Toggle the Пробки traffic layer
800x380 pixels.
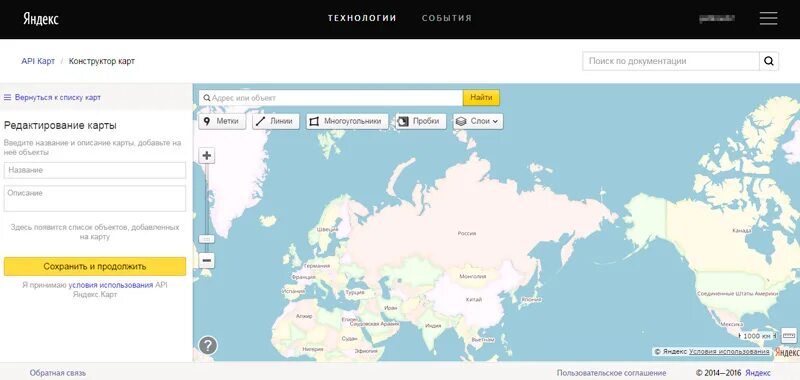tap(421, 121)
